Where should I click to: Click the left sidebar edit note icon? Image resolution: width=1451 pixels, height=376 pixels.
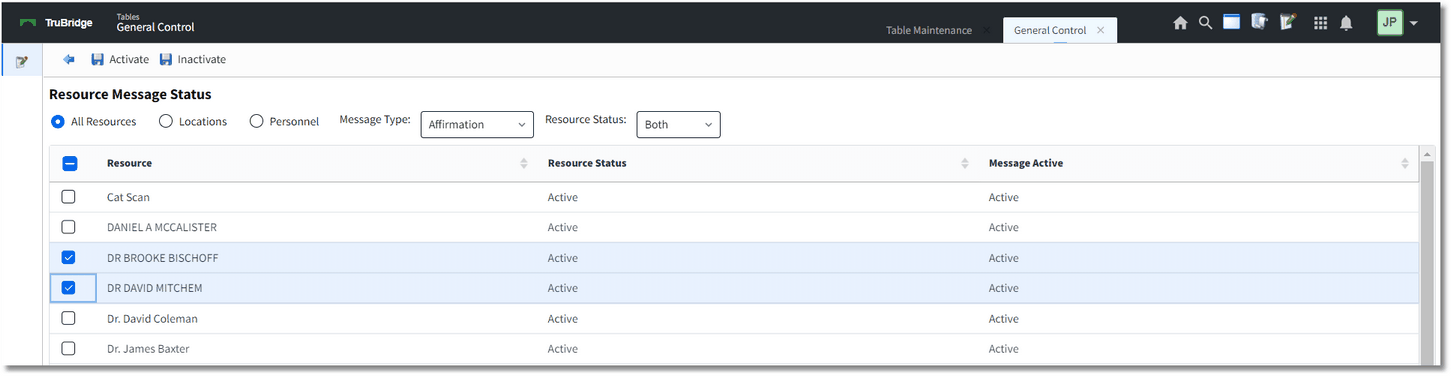tap(21, 61)
